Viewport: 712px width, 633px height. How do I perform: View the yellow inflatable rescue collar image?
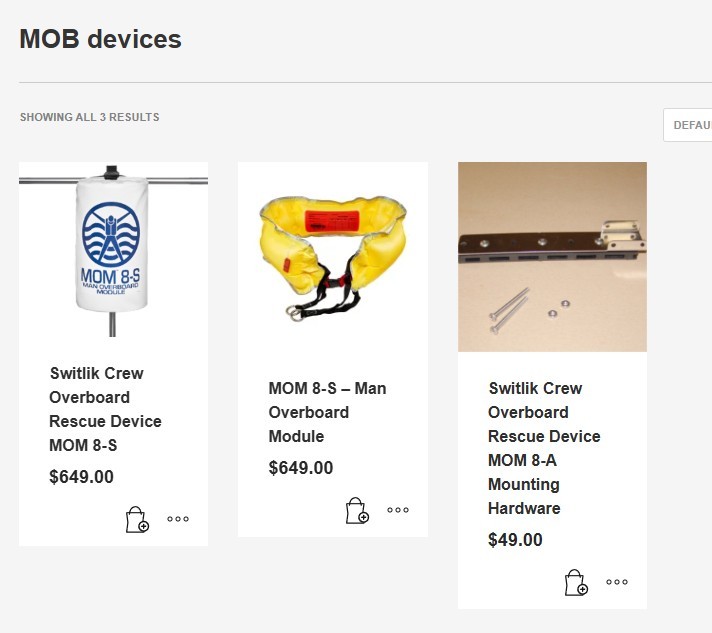tap(332, 257)
